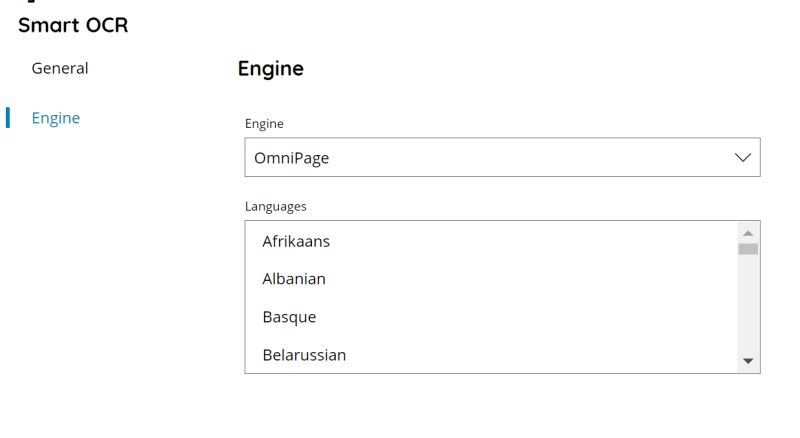Click the Engine dropdown chevron arrow
800x438 pixels.
[742, 158]
